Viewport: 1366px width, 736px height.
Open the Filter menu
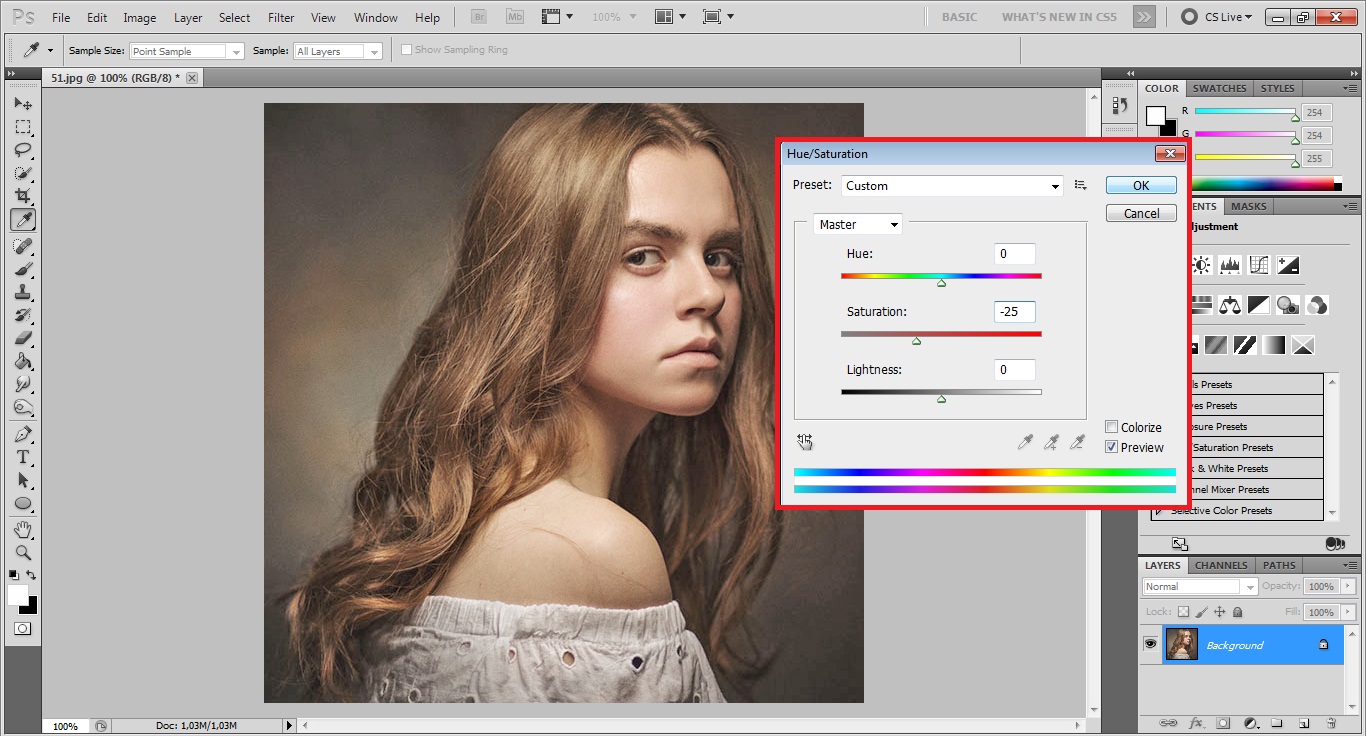click(x=281, y=18)
